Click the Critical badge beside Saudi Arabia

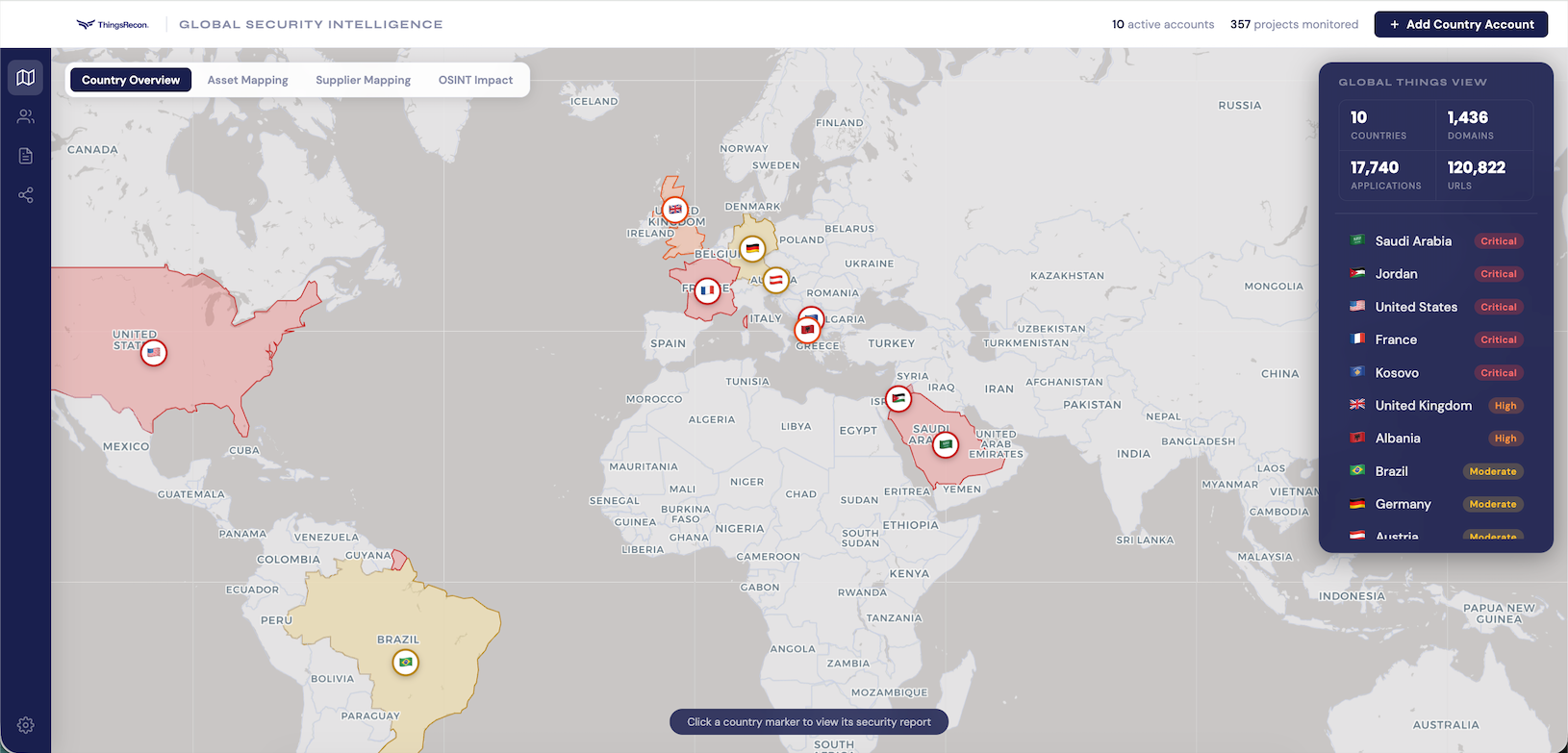[x=1498, y=241]
